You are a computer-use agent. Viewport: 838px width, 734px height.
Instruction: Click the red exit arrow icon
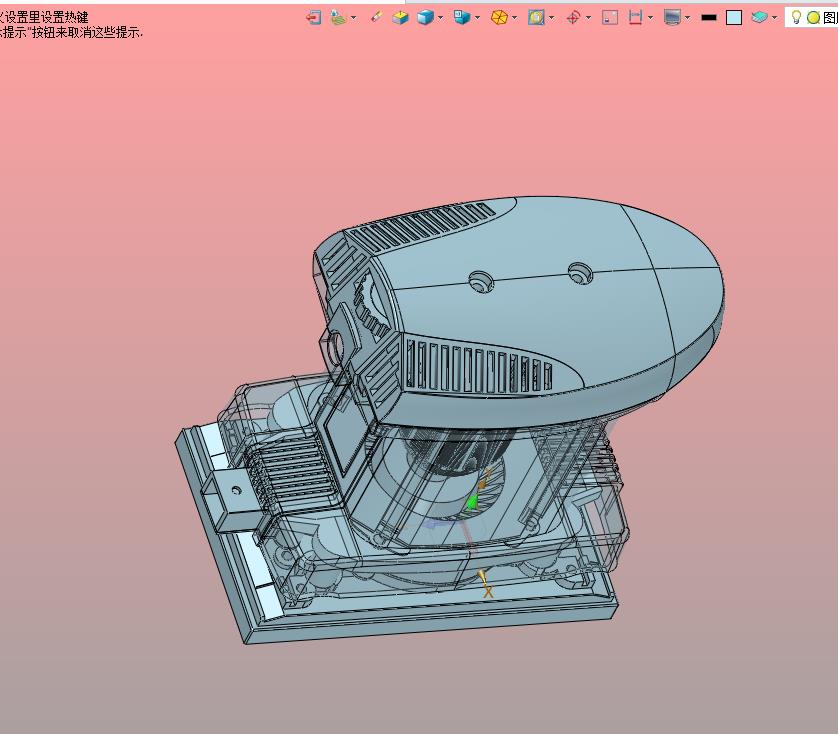tap(314, 18)
